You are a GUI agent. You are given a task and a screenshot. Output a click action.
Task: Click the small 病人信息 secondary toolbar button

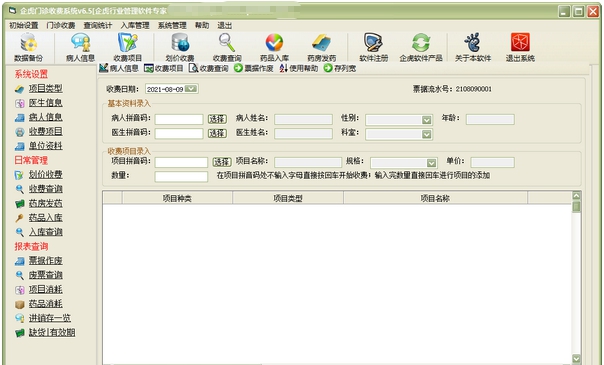tap(119, 69)
